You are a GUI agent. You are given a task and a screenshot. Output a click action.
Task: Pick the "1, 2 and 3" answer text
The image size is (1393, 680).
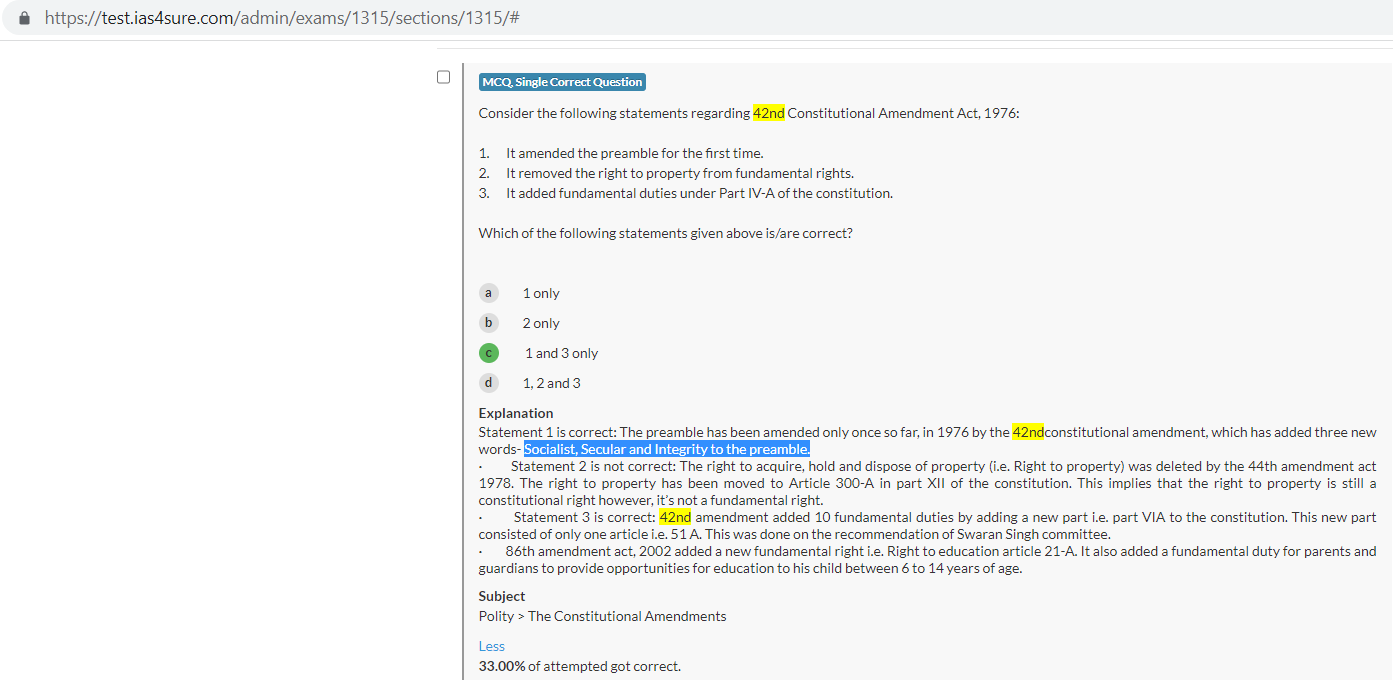point(551,383)
